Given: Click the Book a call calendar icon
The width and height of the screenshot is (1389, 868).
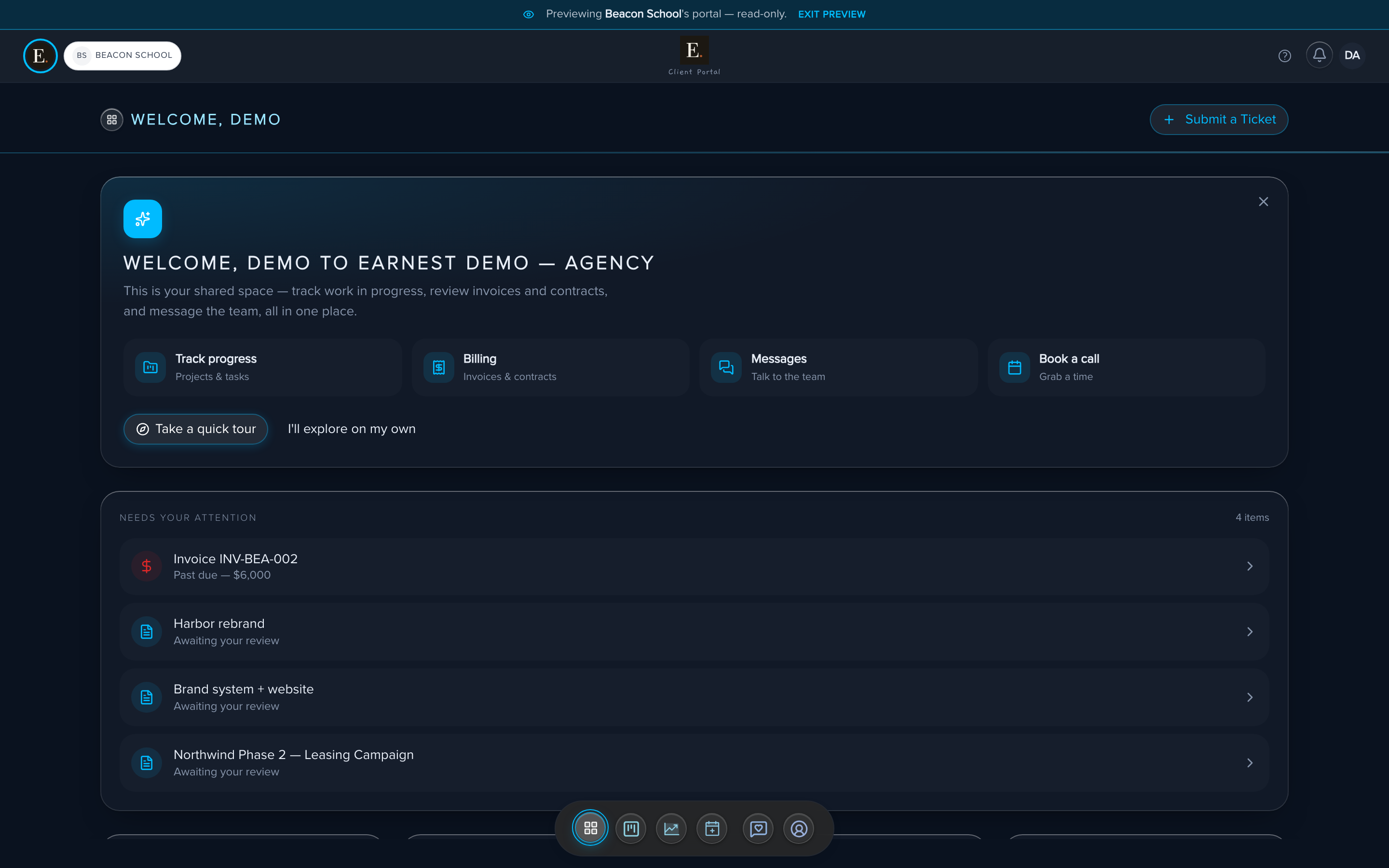Looking at the screenshot, I should 1014,367.
